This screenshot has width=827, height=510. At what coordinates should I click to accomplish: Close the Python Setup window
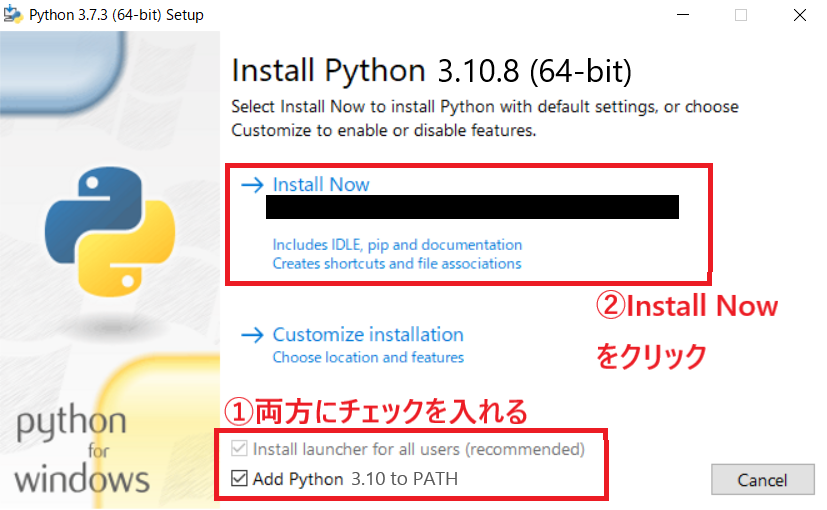coord(800,15)
